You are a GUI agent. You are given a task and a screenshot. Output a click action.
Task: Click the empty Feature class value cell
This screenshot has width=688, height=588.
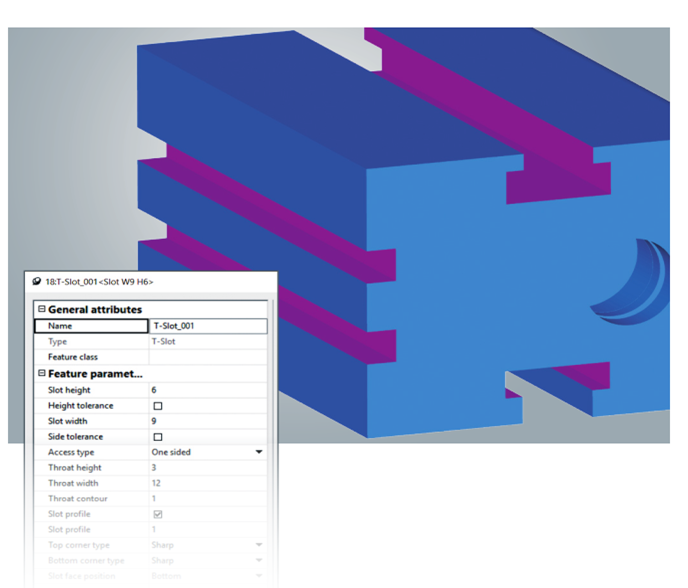coord(208,357)
